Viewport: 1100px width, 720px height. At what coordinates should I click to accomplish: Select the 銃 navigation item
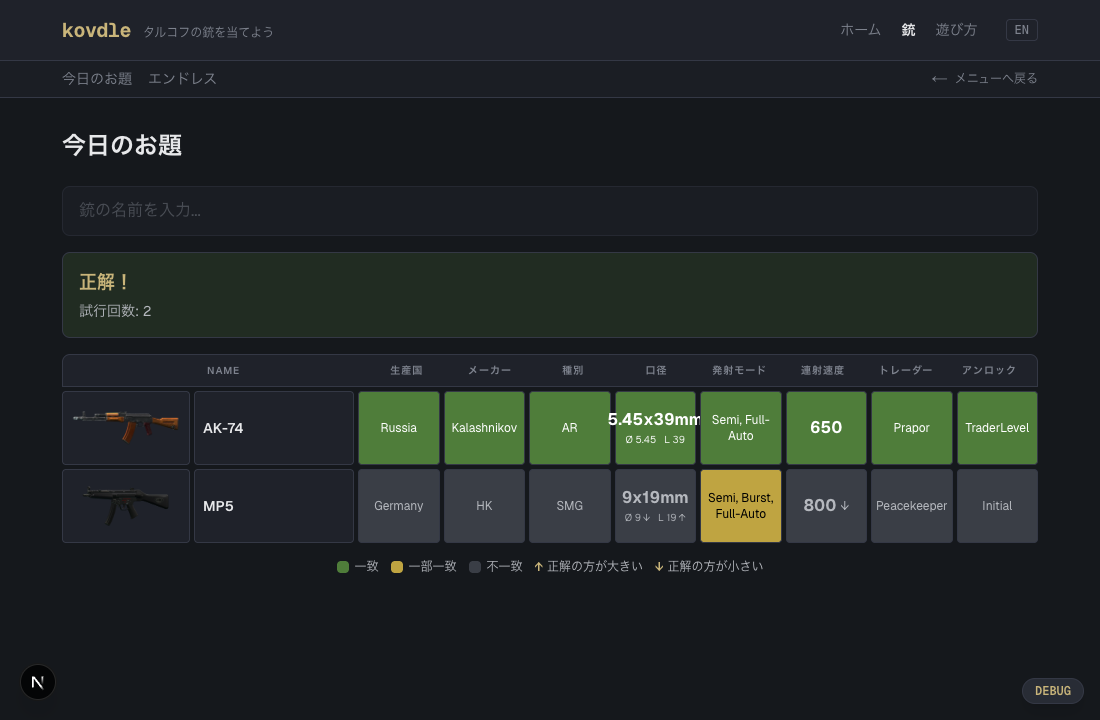tap(908, 30)
